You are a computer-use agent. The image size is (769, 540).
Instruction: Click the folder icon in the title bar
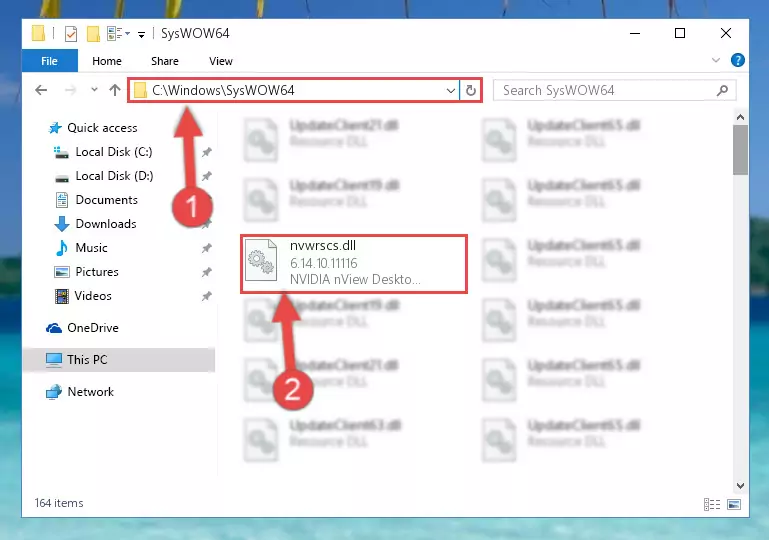[38, 33]
